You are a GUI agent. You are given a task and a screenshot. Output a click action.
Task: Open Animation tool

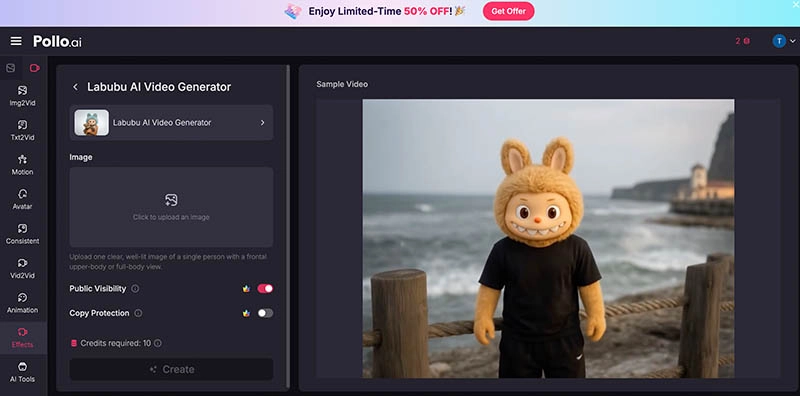[22, 303]
